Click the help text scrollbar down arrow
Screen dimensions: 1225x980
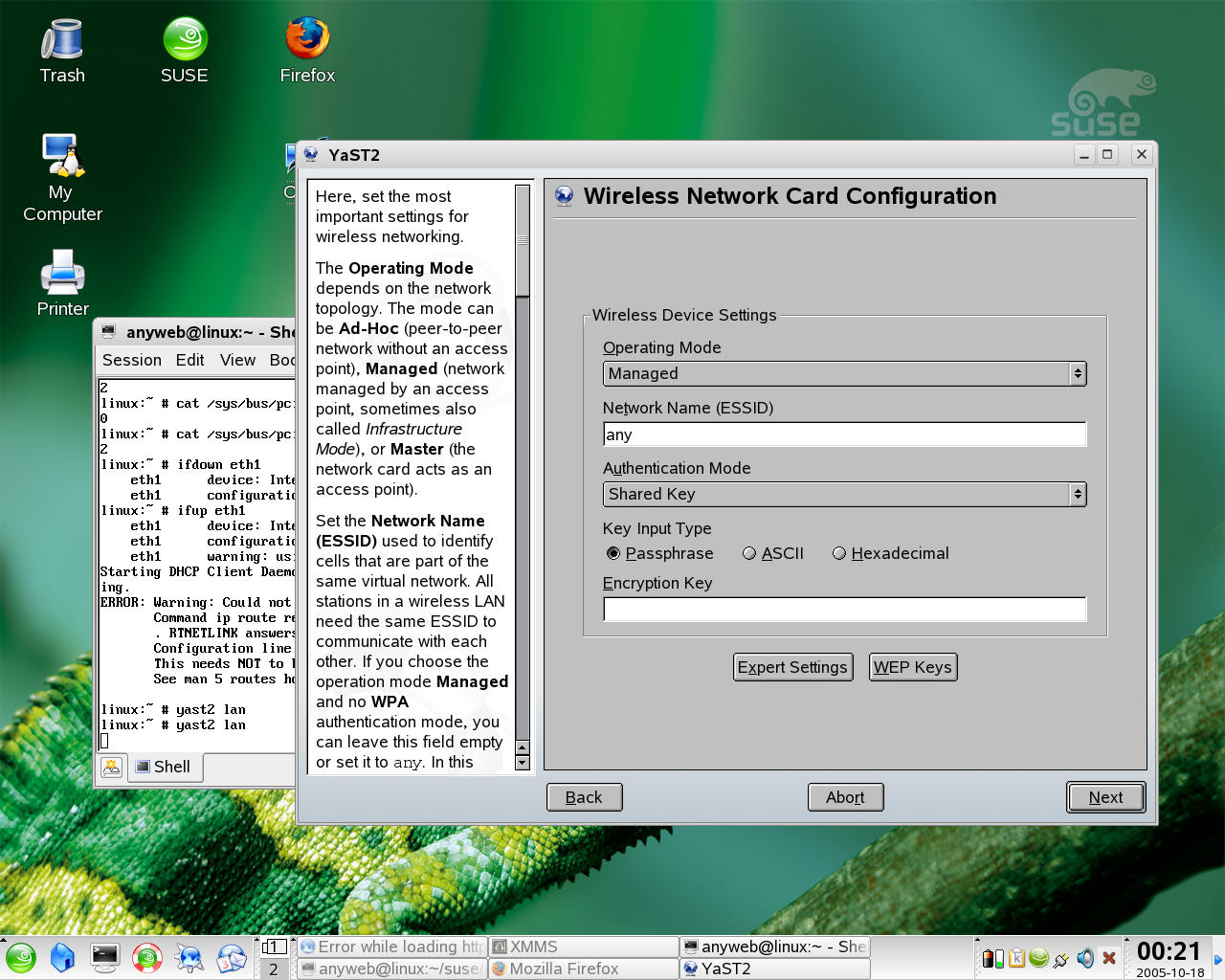point(523,763)
